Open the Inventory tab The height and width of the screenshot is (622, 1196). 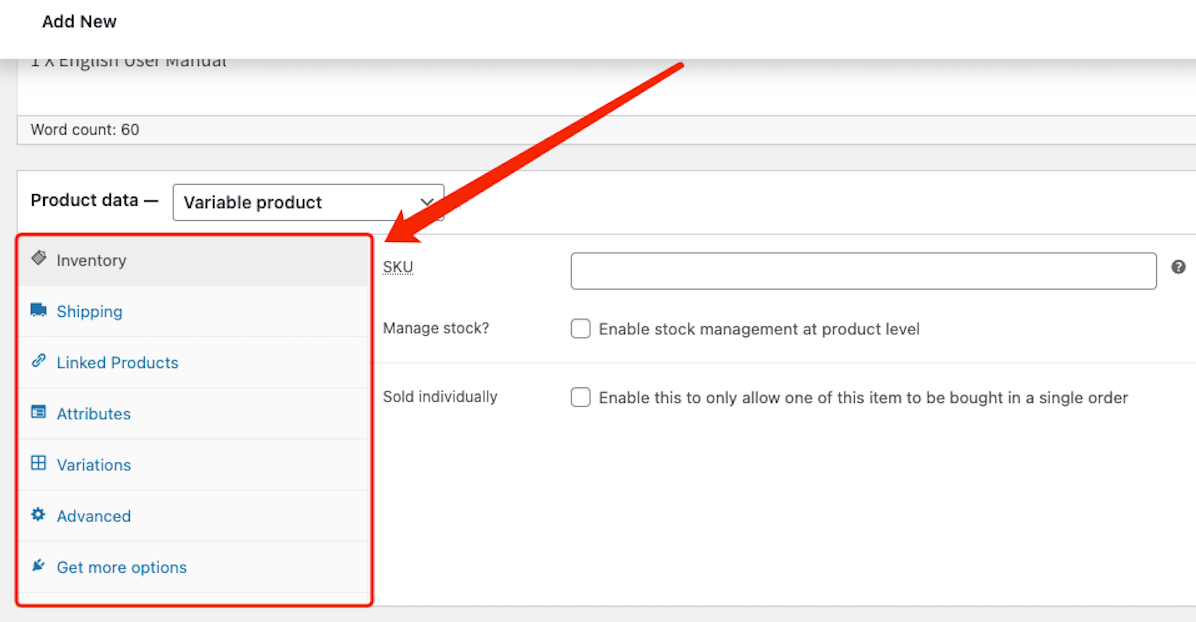coord(194,260)
